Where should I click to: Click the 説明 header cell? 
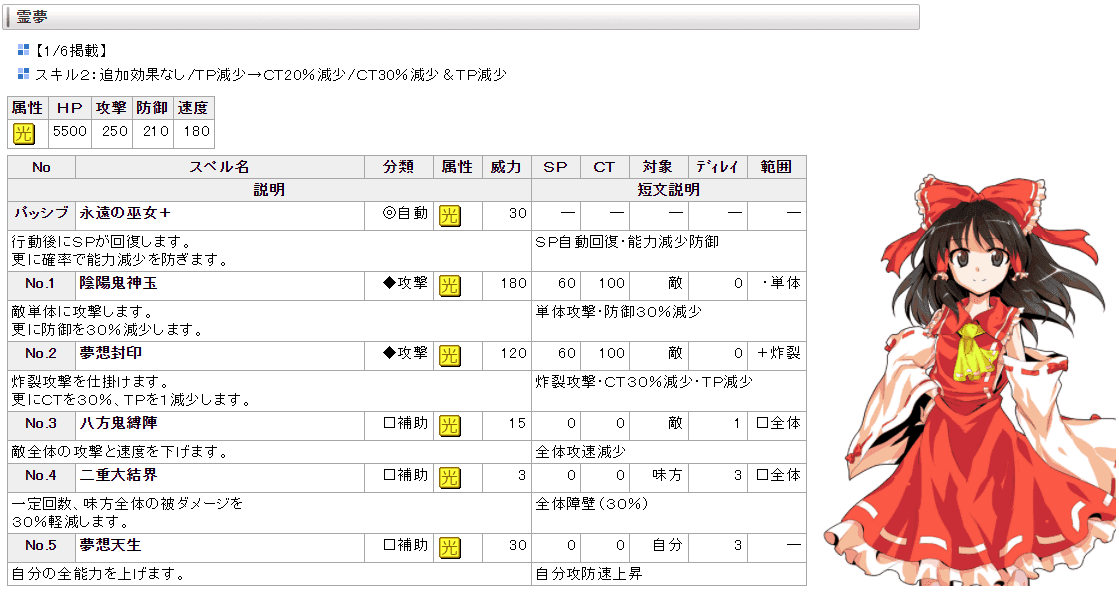point(269,190)
